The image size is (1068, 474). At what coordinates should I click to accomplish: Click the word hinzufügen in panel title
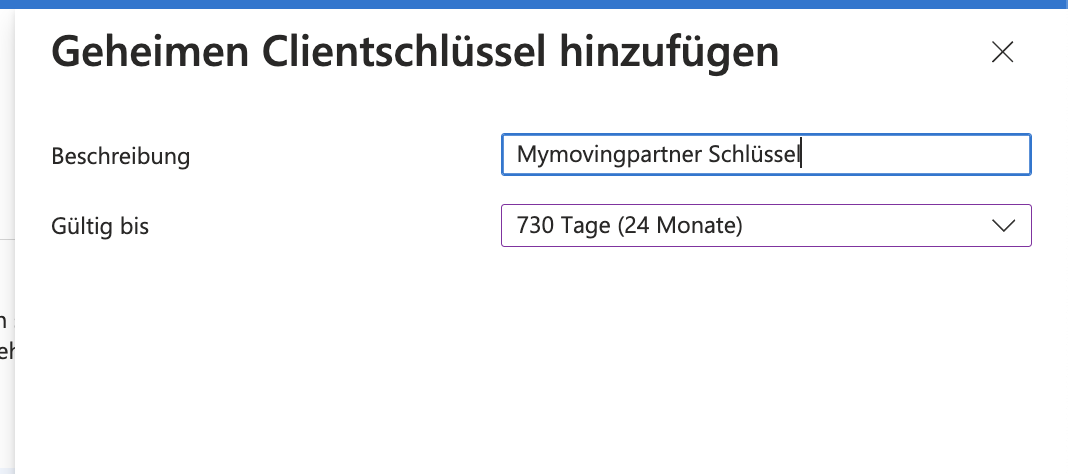(669, 53)
